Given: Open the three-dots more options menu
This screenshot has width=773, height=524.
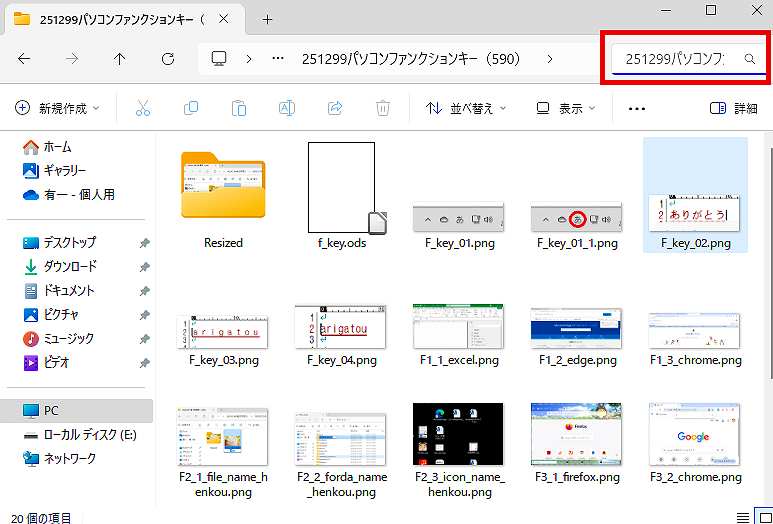Looking at the screenshot, I should 637,108.
